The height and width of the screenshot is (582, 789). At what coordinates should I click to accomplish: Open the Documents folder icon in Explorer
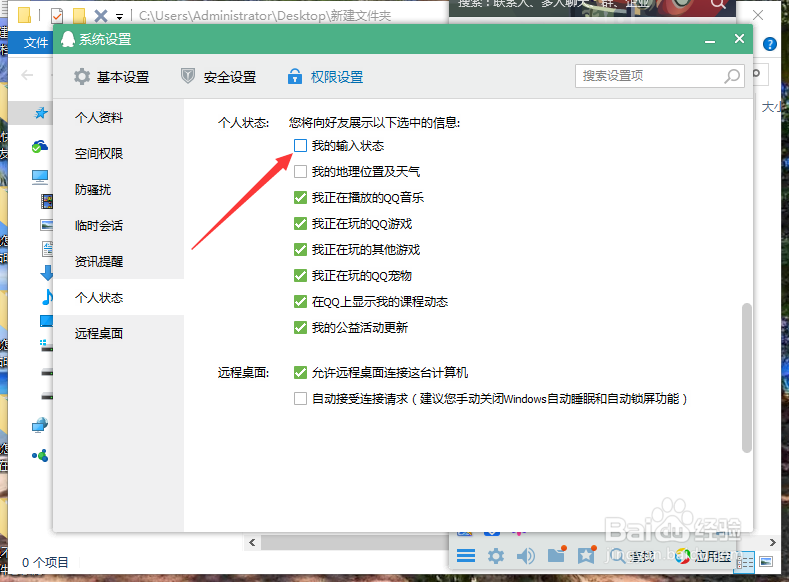(47, 248)
